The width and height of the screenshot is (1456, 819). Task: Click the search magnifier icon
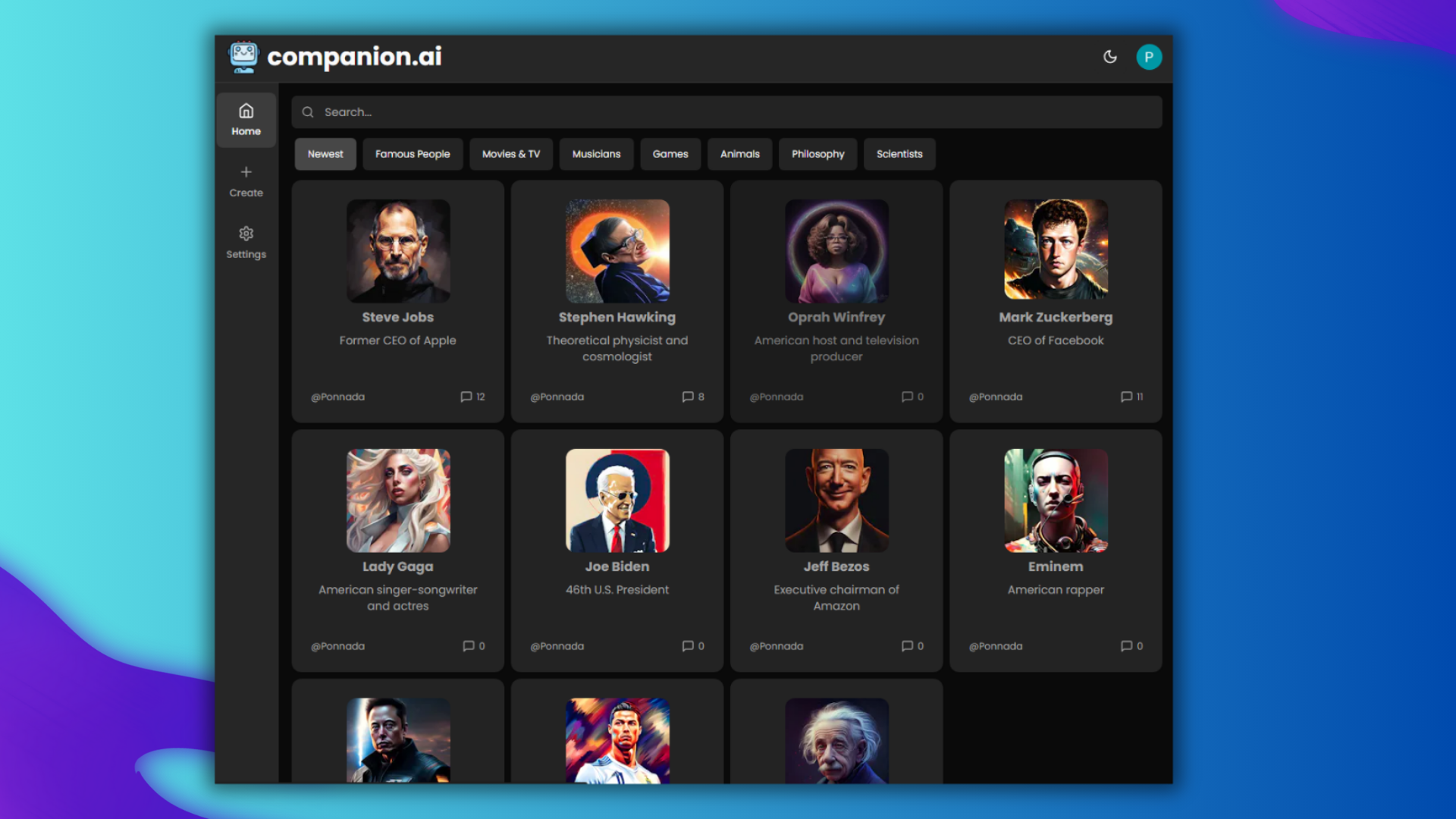tap(308, 112)
